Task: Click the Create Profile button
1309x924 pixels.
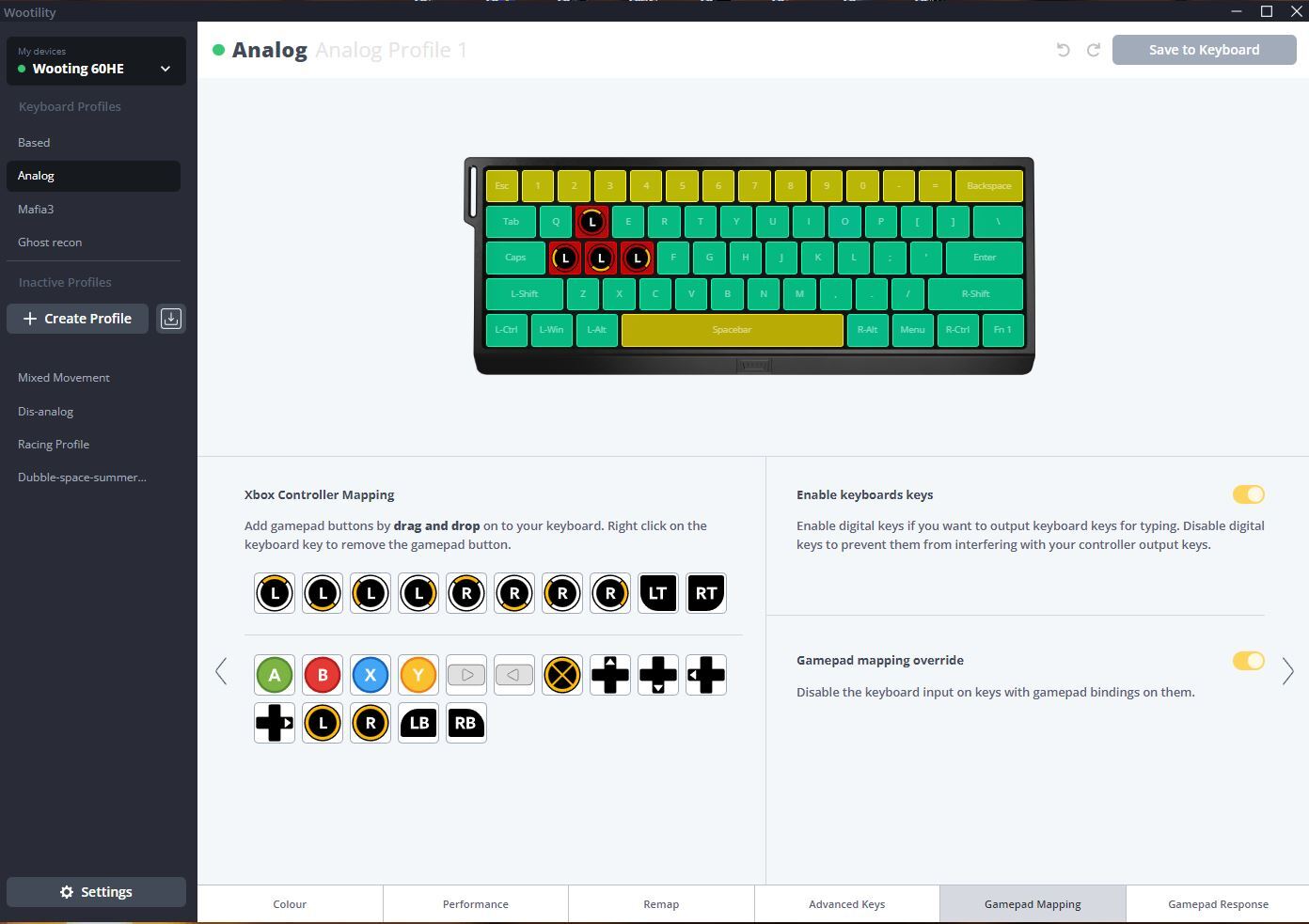Action: (77, 319)
